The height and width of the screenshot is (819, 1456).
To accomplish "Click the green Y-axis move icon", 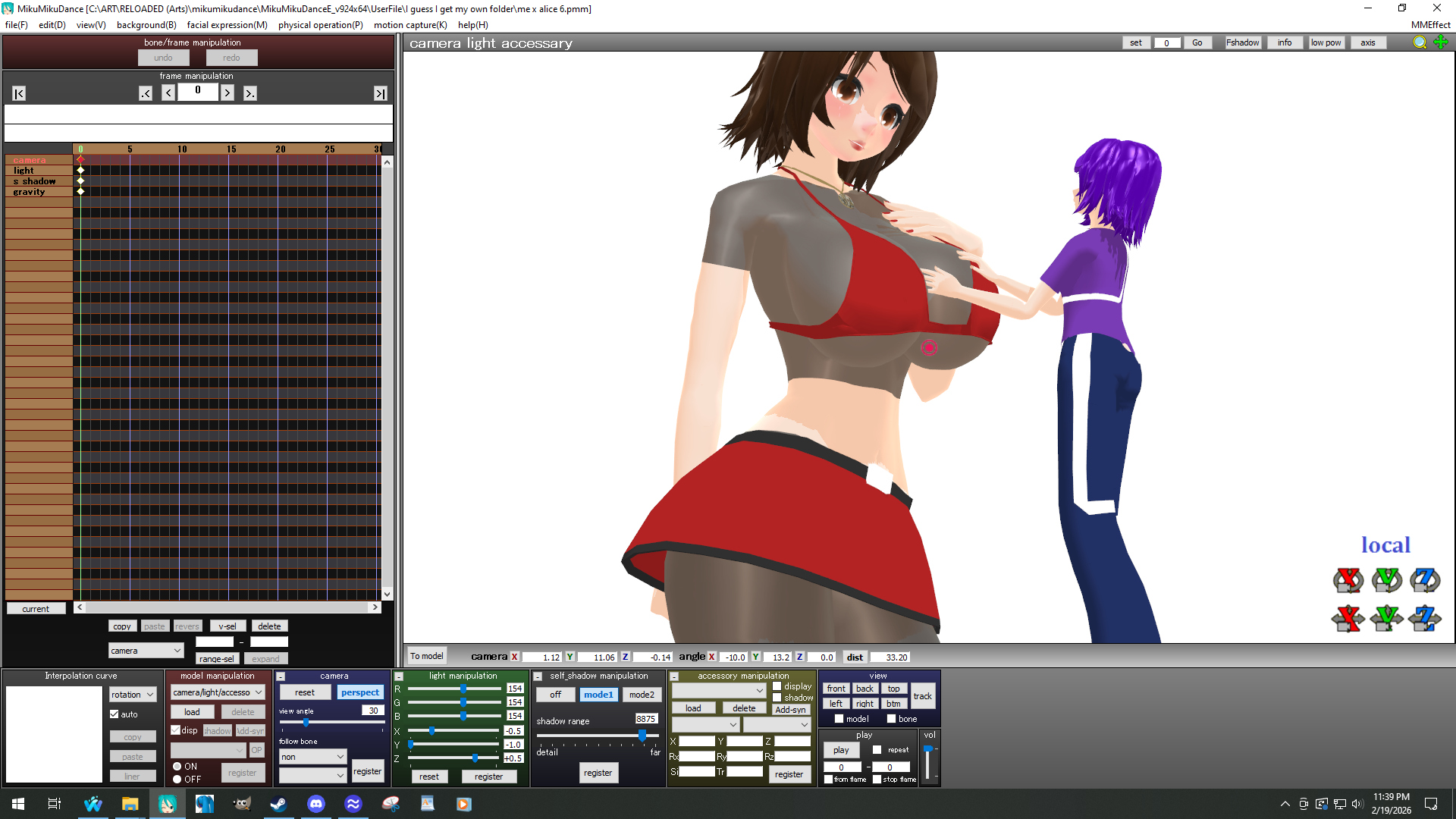I will coord(1386,618).
